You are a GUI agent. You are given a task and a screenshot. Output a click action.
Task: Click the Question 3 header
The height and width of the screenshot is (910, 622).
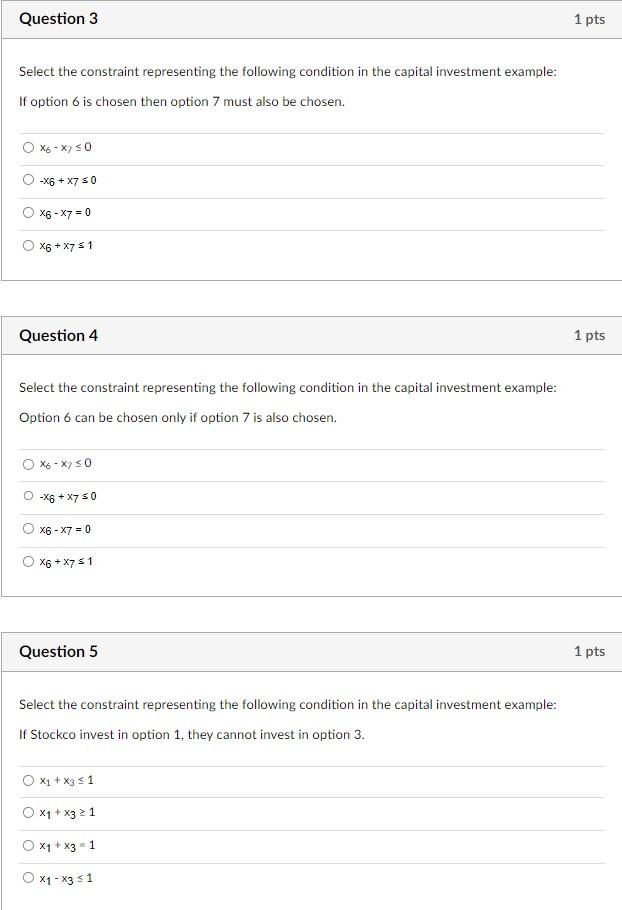[55, 18]
